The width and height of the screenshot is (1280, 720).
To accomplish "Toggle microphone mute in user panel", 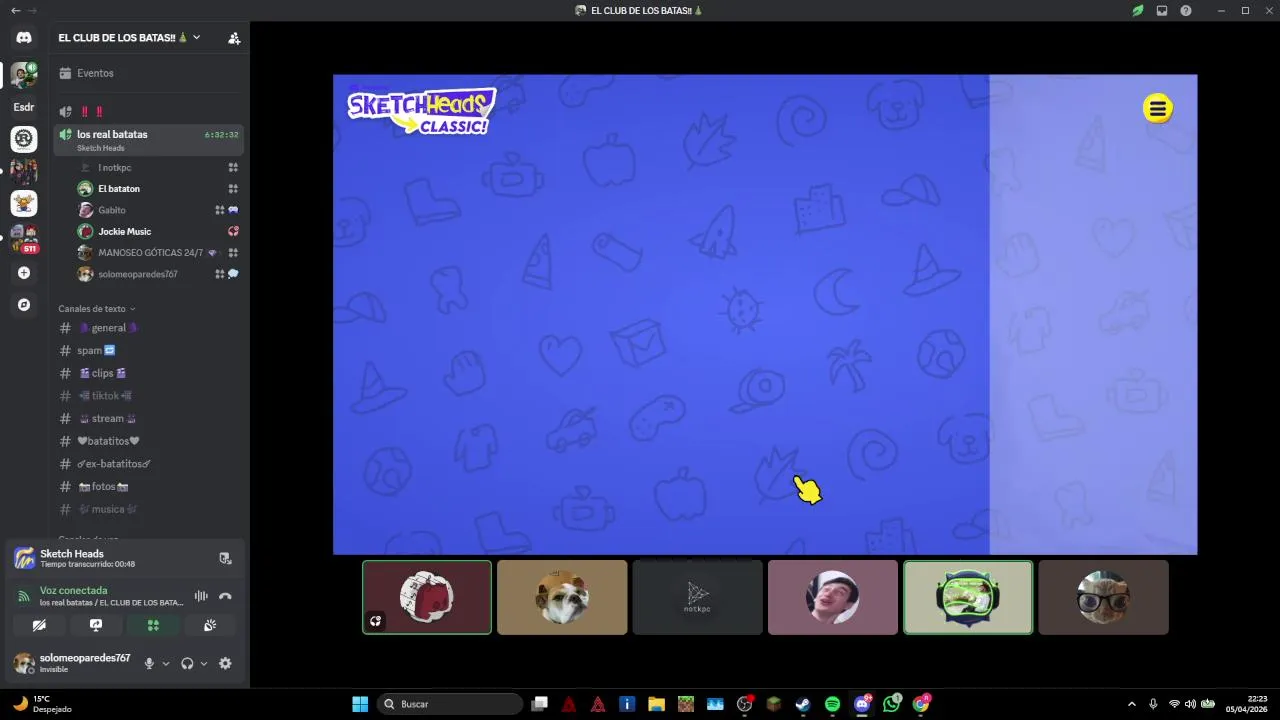I will 149,663.
